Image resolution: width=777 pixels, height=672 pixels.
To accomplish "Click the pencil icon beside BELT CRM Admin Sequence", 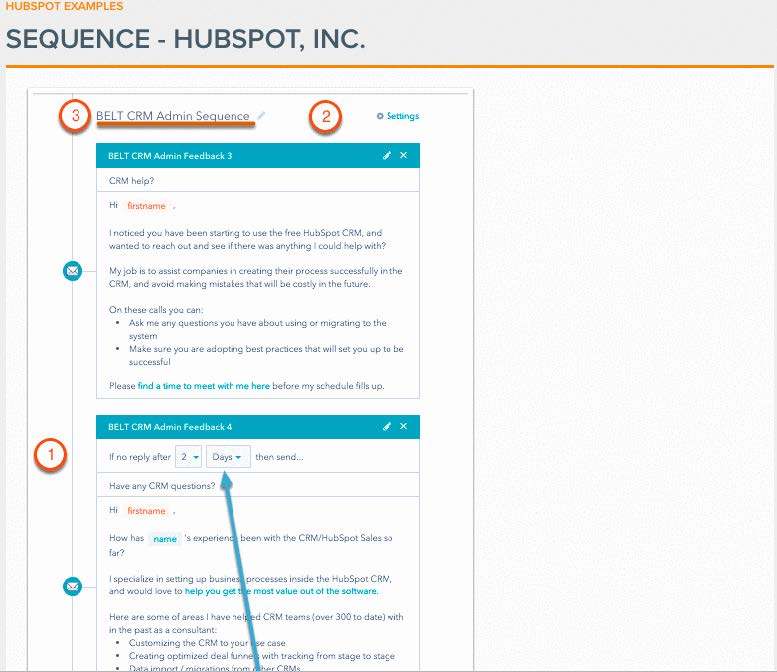I will pyautogui.click(x=262, y=116).
